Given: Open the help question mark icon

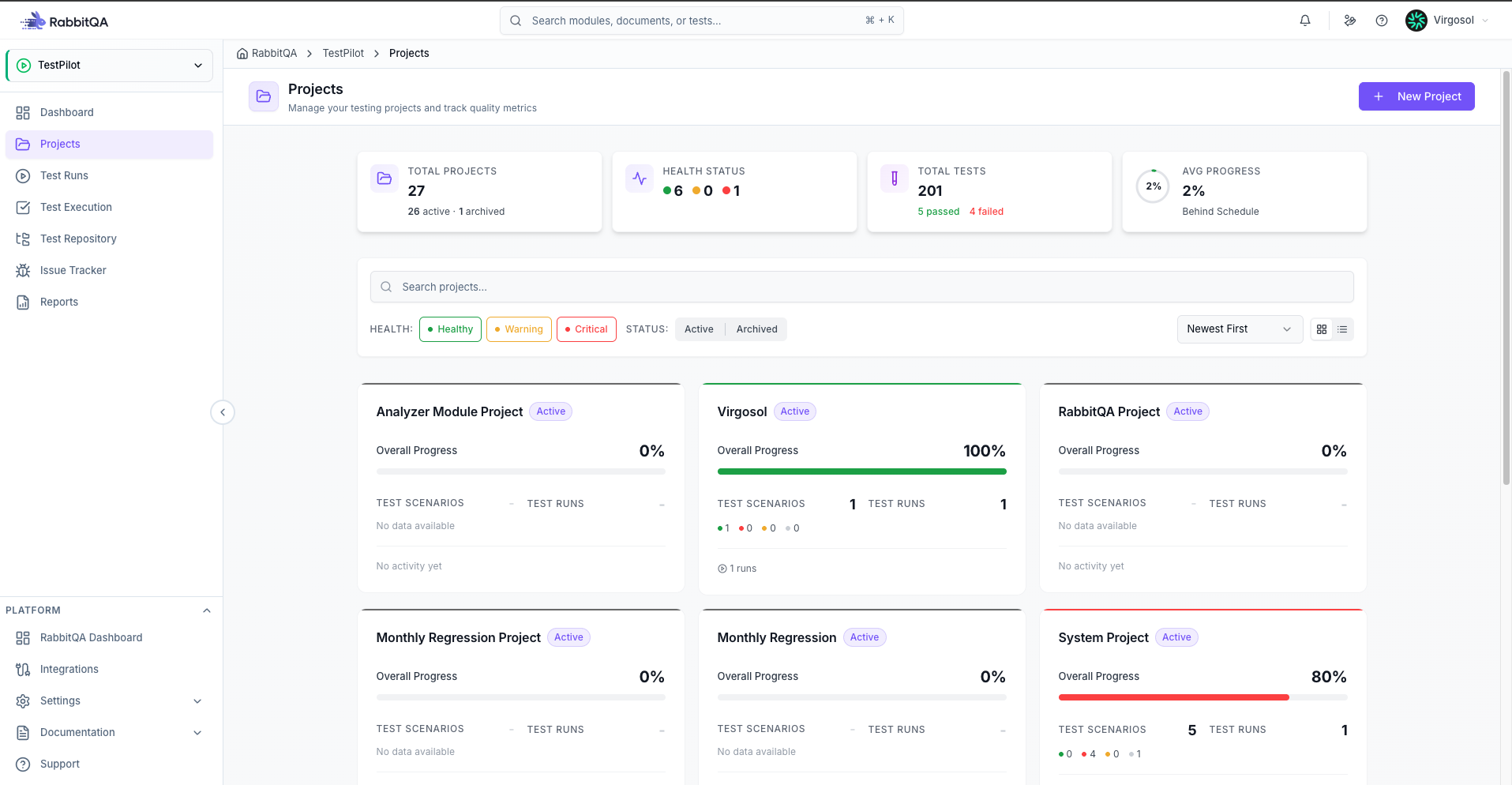Looking at the screenshot, I should [x=1382, y=21].
